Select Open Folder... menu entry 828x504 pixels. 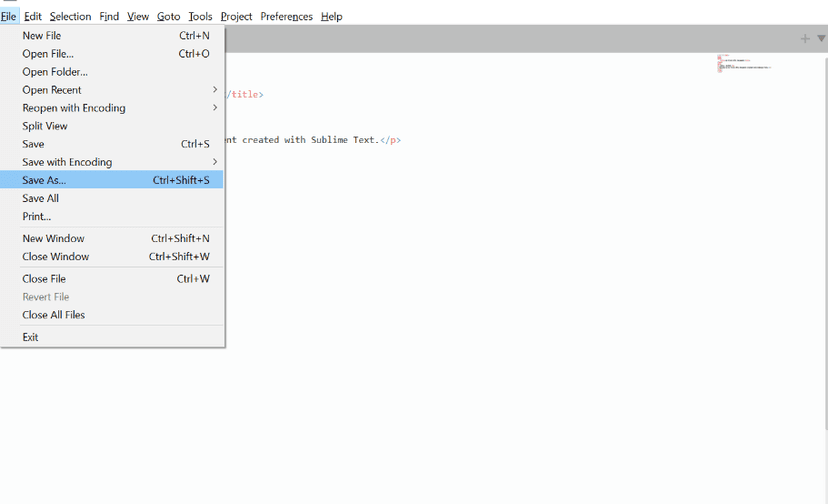tap(112, 72)
